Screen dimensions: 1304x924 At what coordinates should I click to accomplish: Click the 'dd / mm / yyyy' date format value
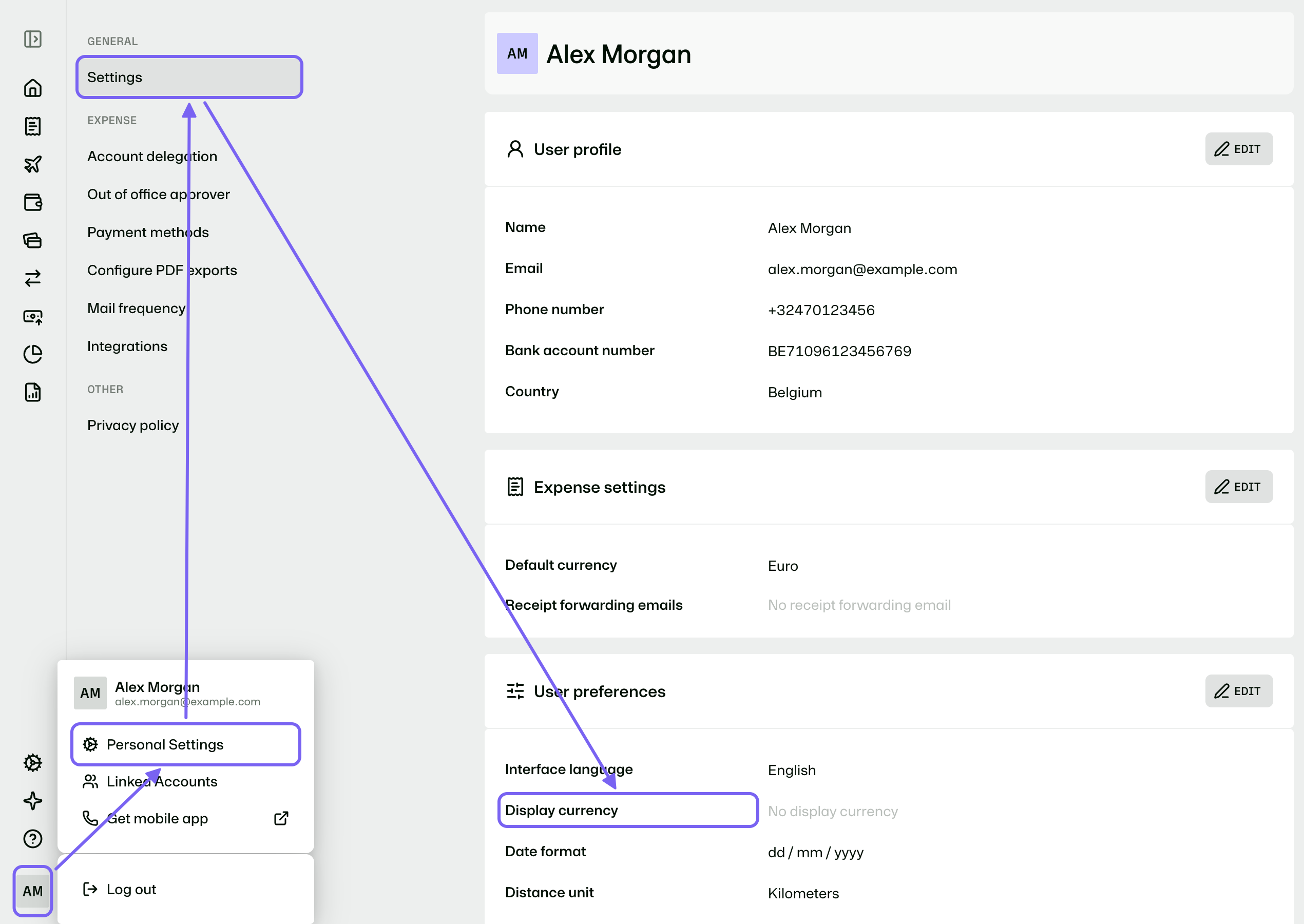[x=815, y=852]
